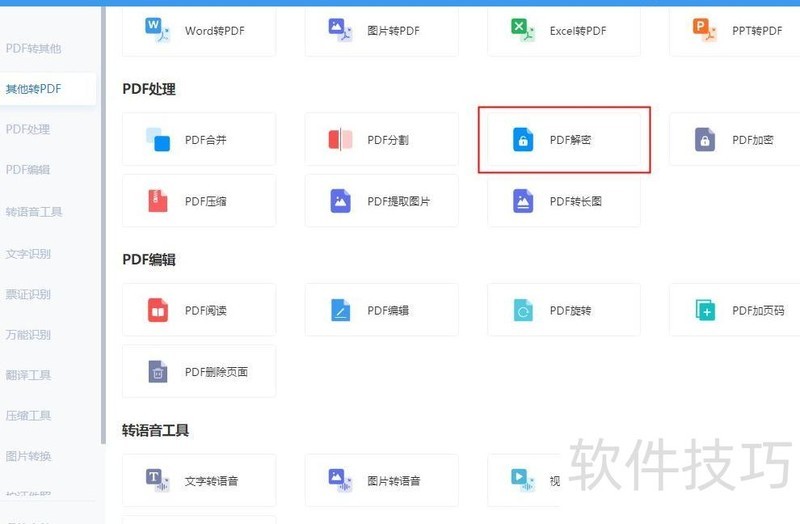Click the PDF删除页面 label
Screen dimensions: 800x524
216,371
